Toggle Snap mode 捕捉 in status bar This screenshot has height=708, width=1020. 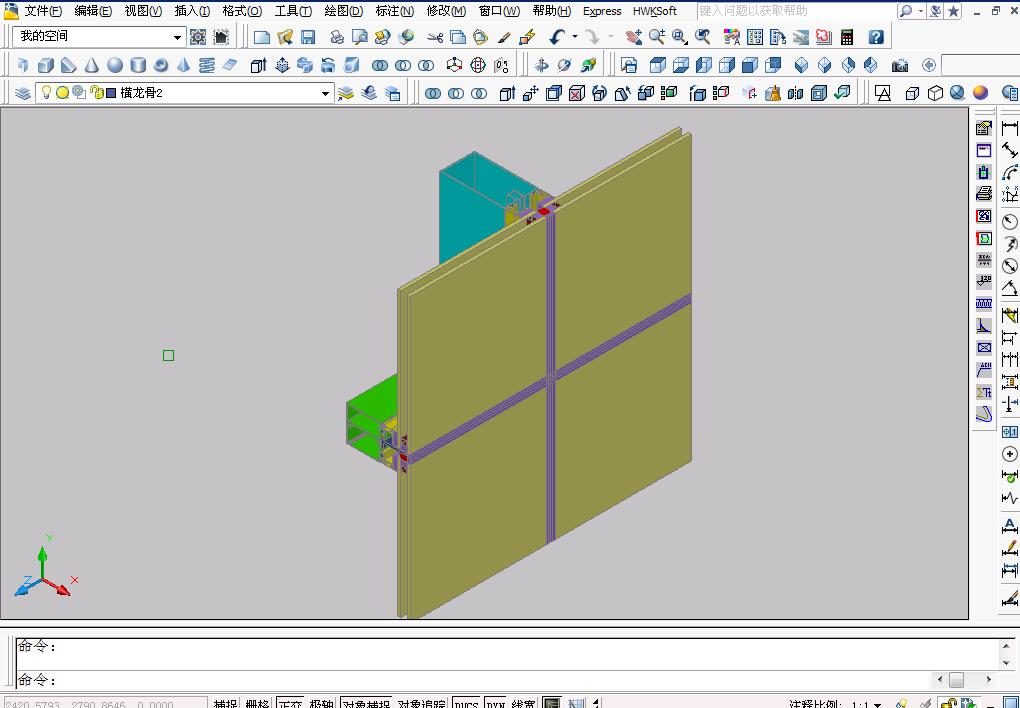[x=225, y=703]
